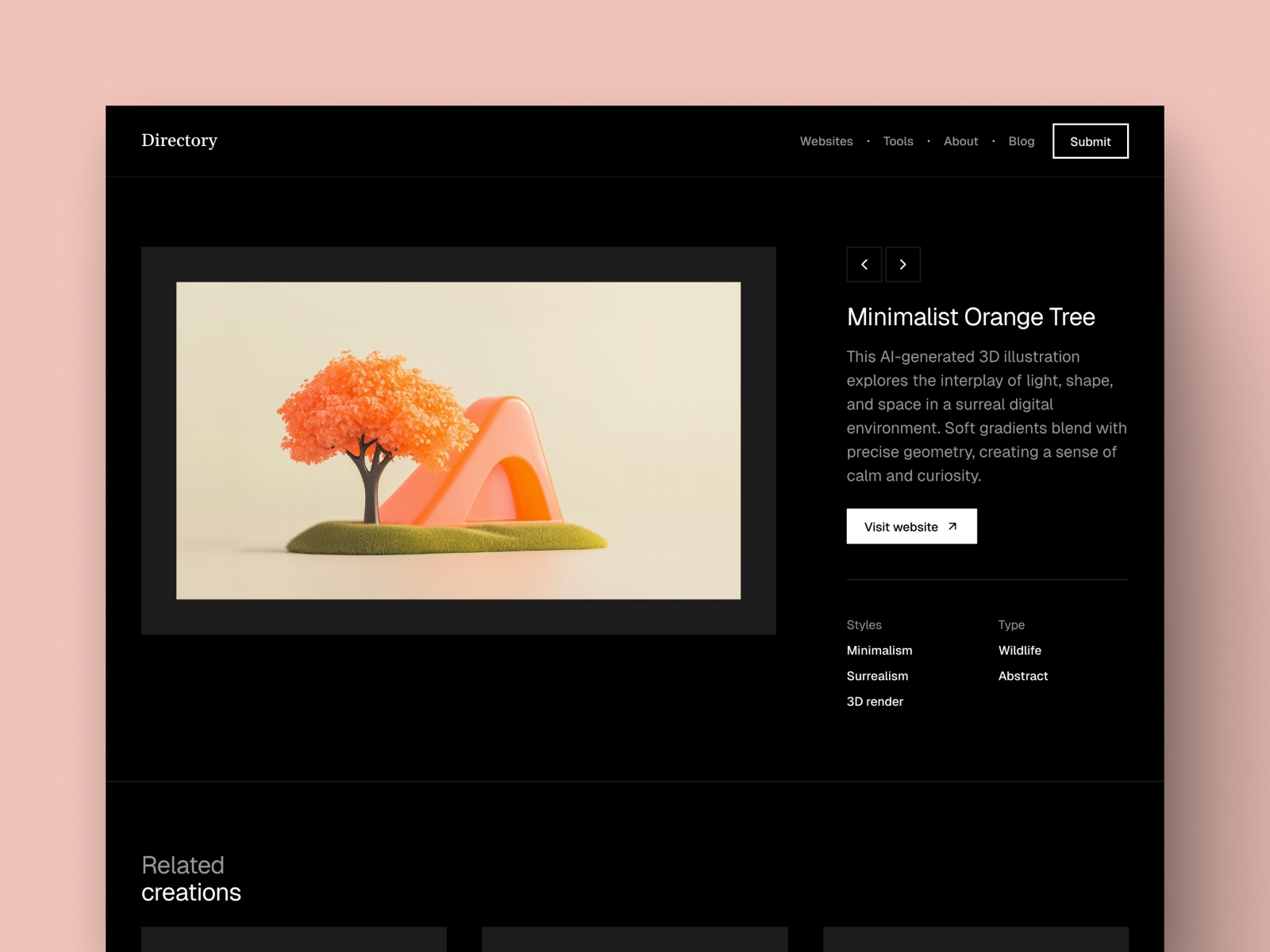Open the Tools navigation item
Viewport: 1270px width, 952px height.
[x=898, y=141]
